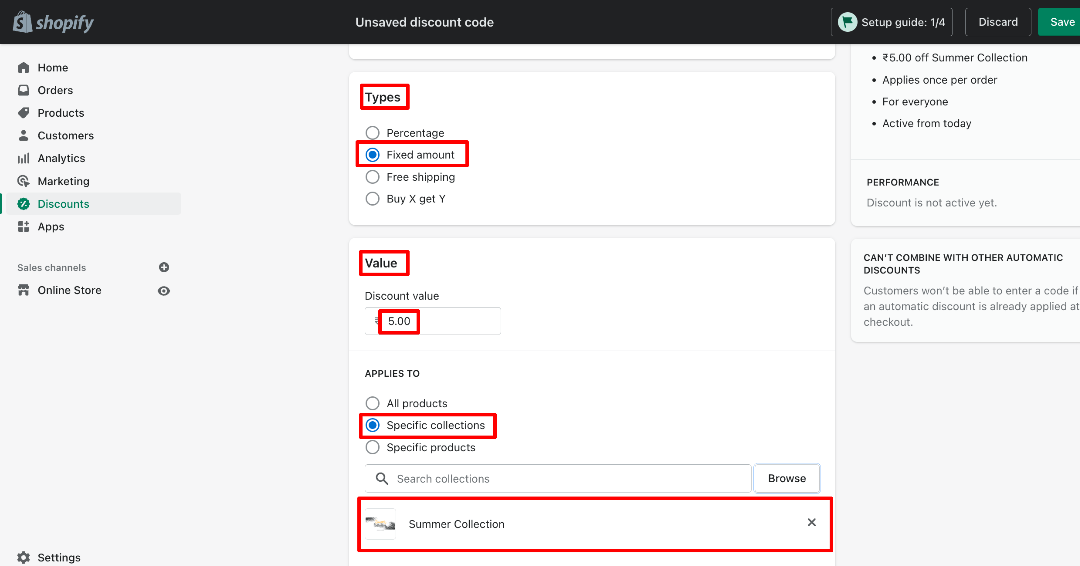Click the Marketing target icon
The image size is (1080, 566).
(x=23, y=181)
